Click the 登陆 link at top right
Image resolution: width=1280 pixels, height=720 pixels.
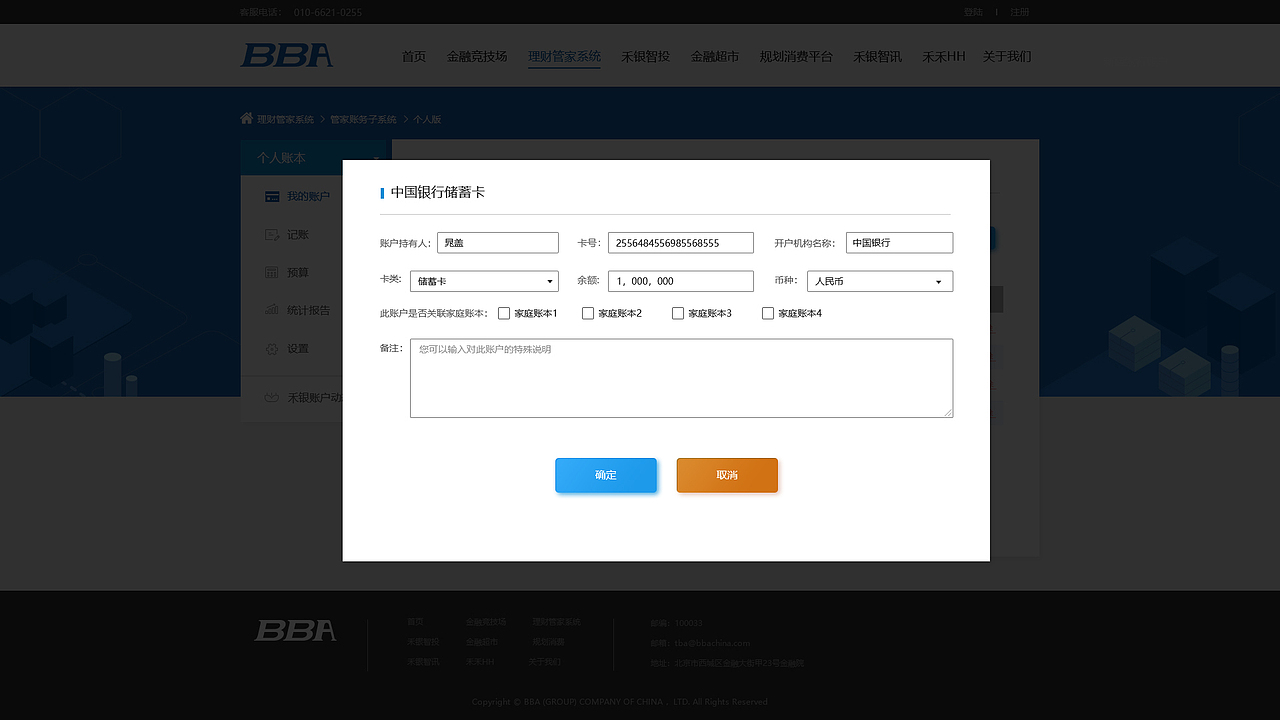(x=973, y=12)
